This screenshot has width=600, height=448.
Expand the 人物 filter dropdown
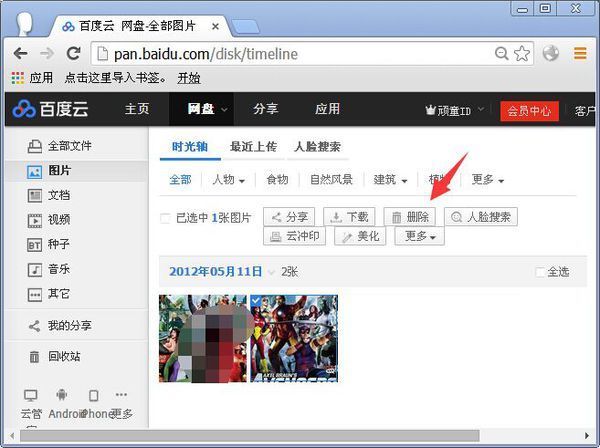227,180
